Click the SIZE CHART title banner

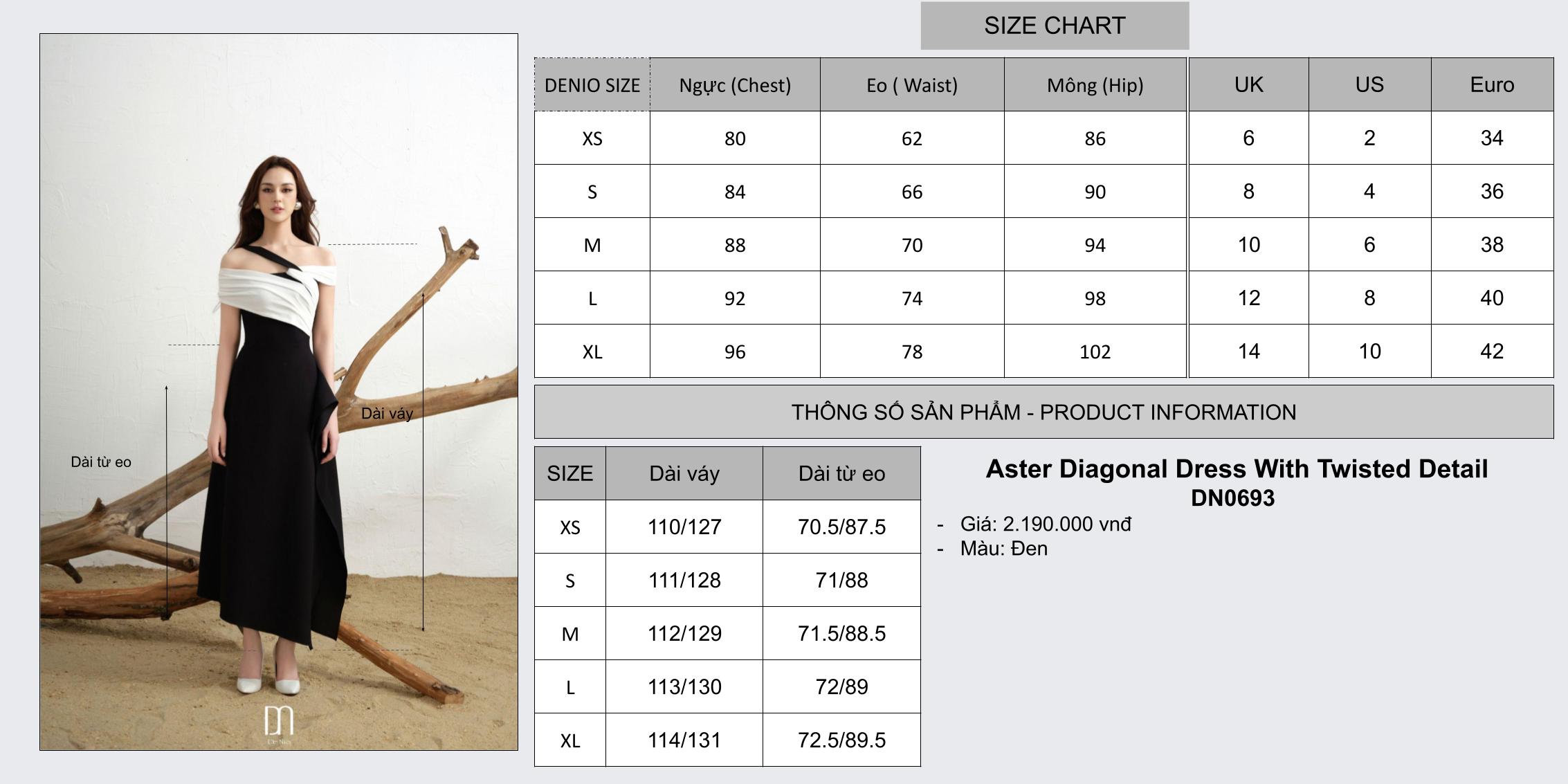click(x=1055, y=26)
